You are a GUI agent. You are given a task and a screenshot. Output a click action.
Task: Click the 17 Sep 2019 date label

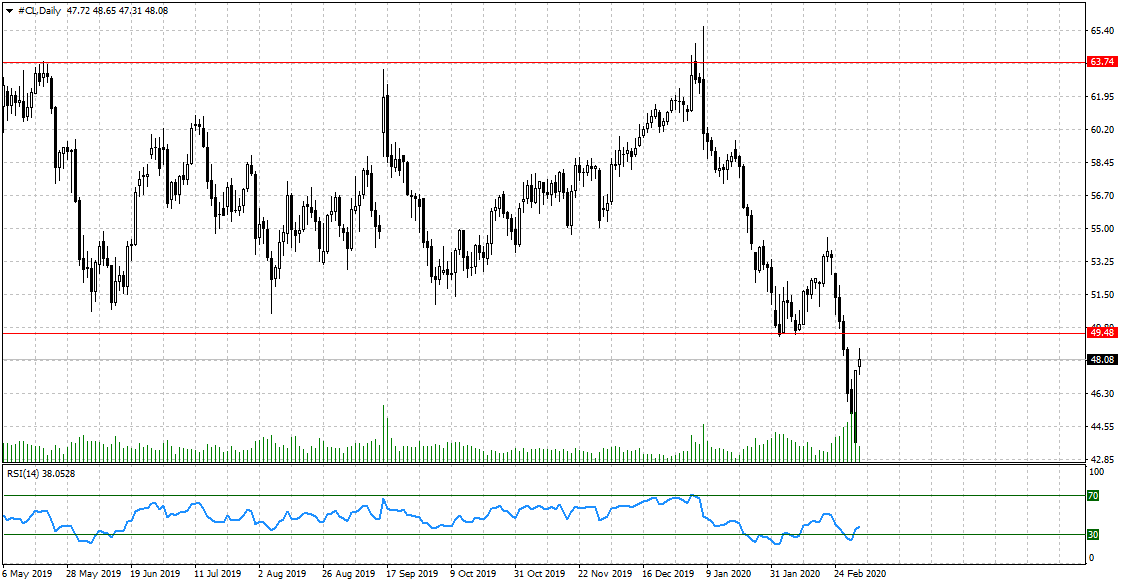click(x=412, y=574)
